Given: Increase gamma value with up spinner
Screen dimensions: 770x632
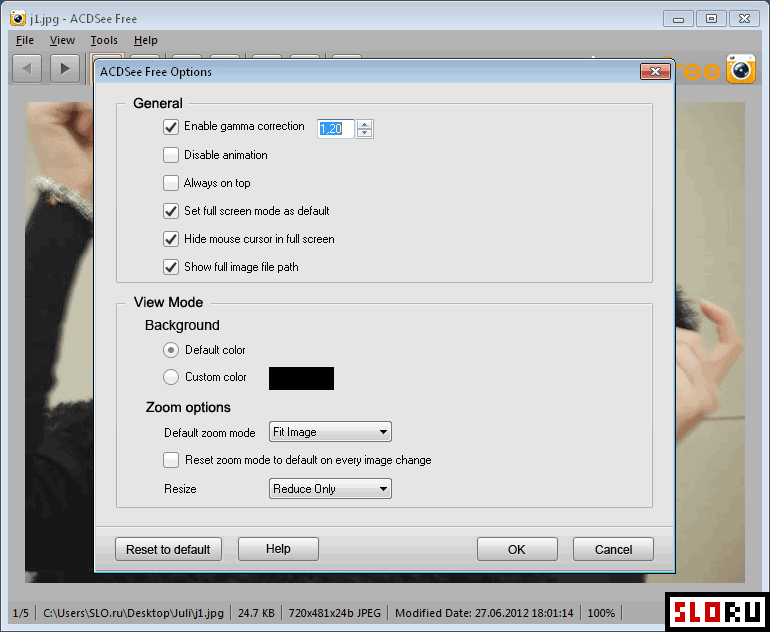Looking at the screenshot, I should point(364,124).
